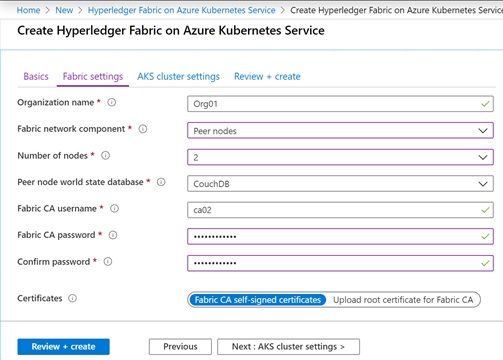The height and width of the screenshot is (360, 503).
Task: Click the Organization name input field
Action: click(340, 104)
